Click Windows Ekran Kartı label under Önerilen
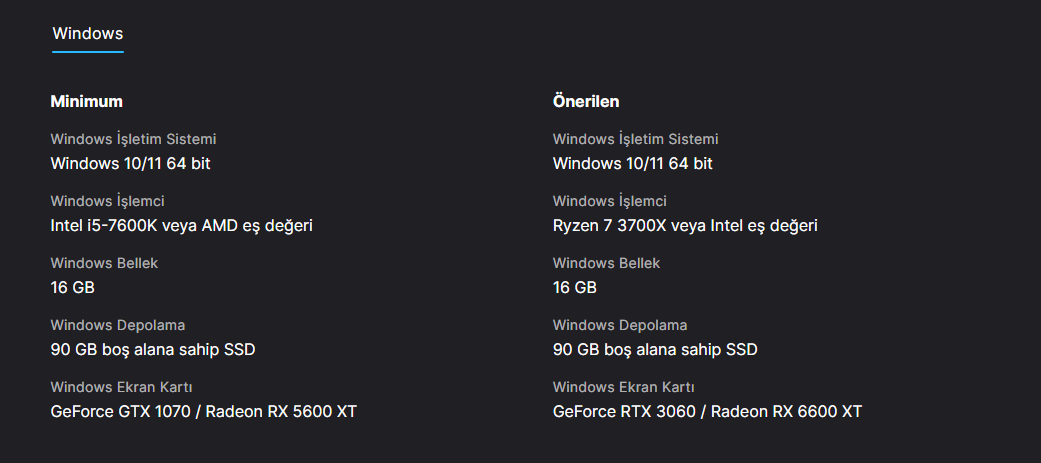 click(x=623, y=387)
